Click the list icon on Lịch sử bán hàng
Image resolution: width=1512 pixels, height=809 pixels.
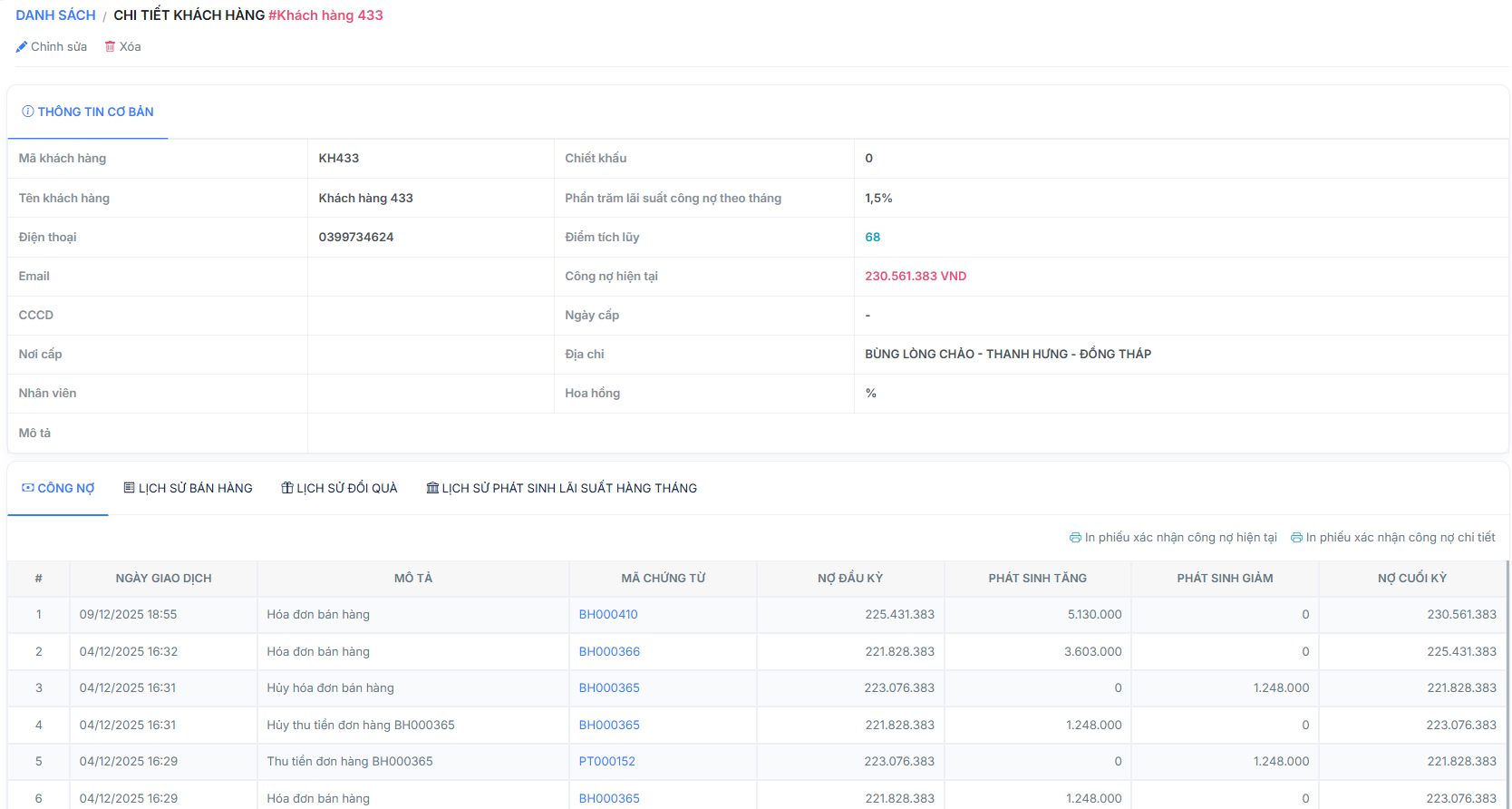130,488
